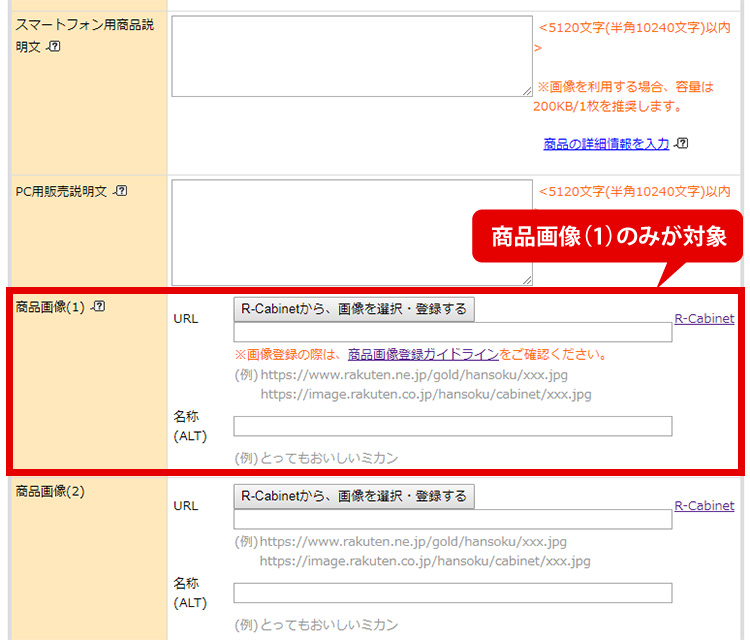Click example URL https://image.rakuten.co.jp/hansoku/cabinet/xxx.jpg in 商品画像(2)

[x=425, y=561]
